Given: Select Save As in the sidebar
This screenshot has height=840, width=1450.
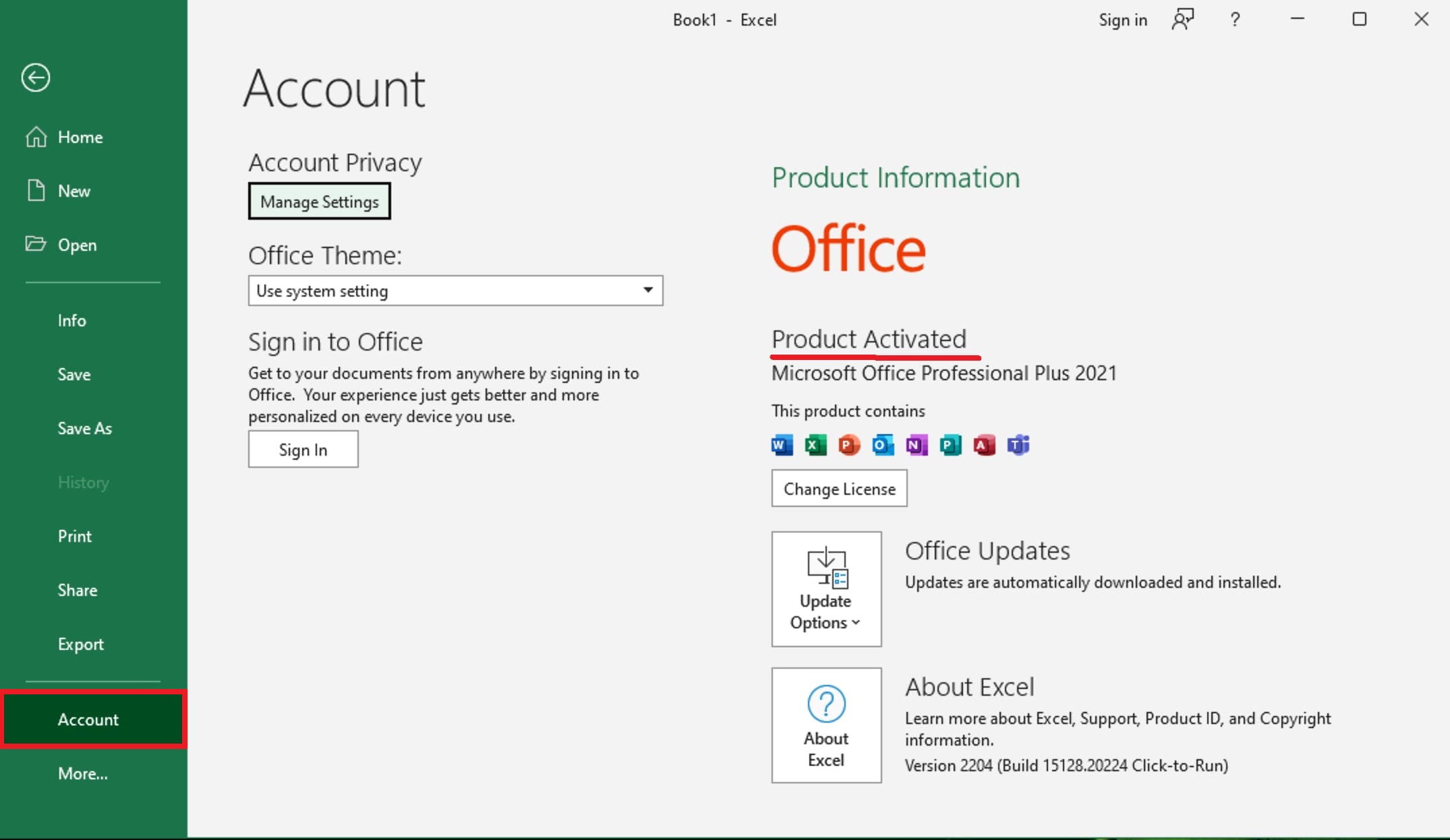Looking at the screenshot, I should coord(84,428).
